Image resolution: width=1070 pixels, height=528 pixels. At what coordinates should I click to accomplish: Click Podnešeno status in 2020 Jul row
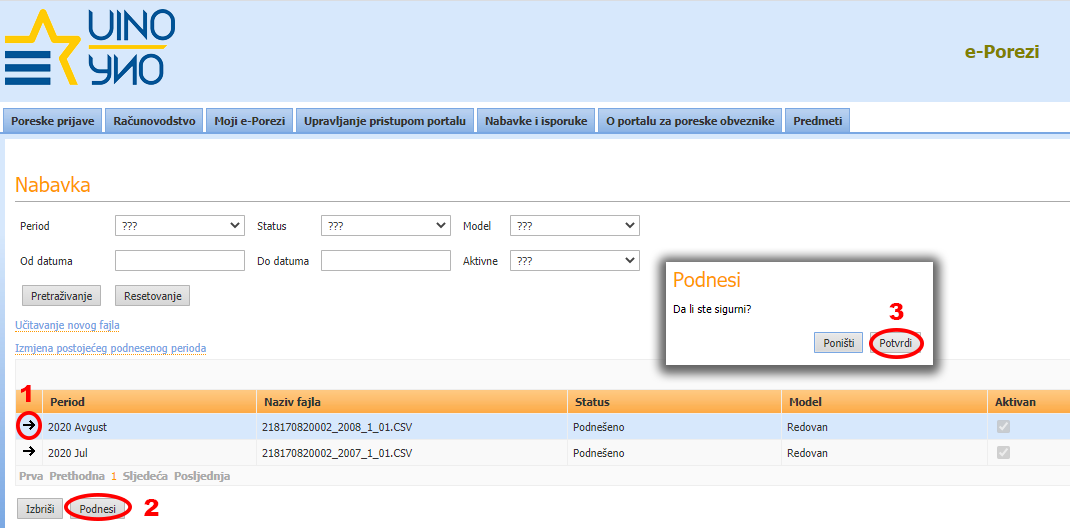[x=598, y=453]
